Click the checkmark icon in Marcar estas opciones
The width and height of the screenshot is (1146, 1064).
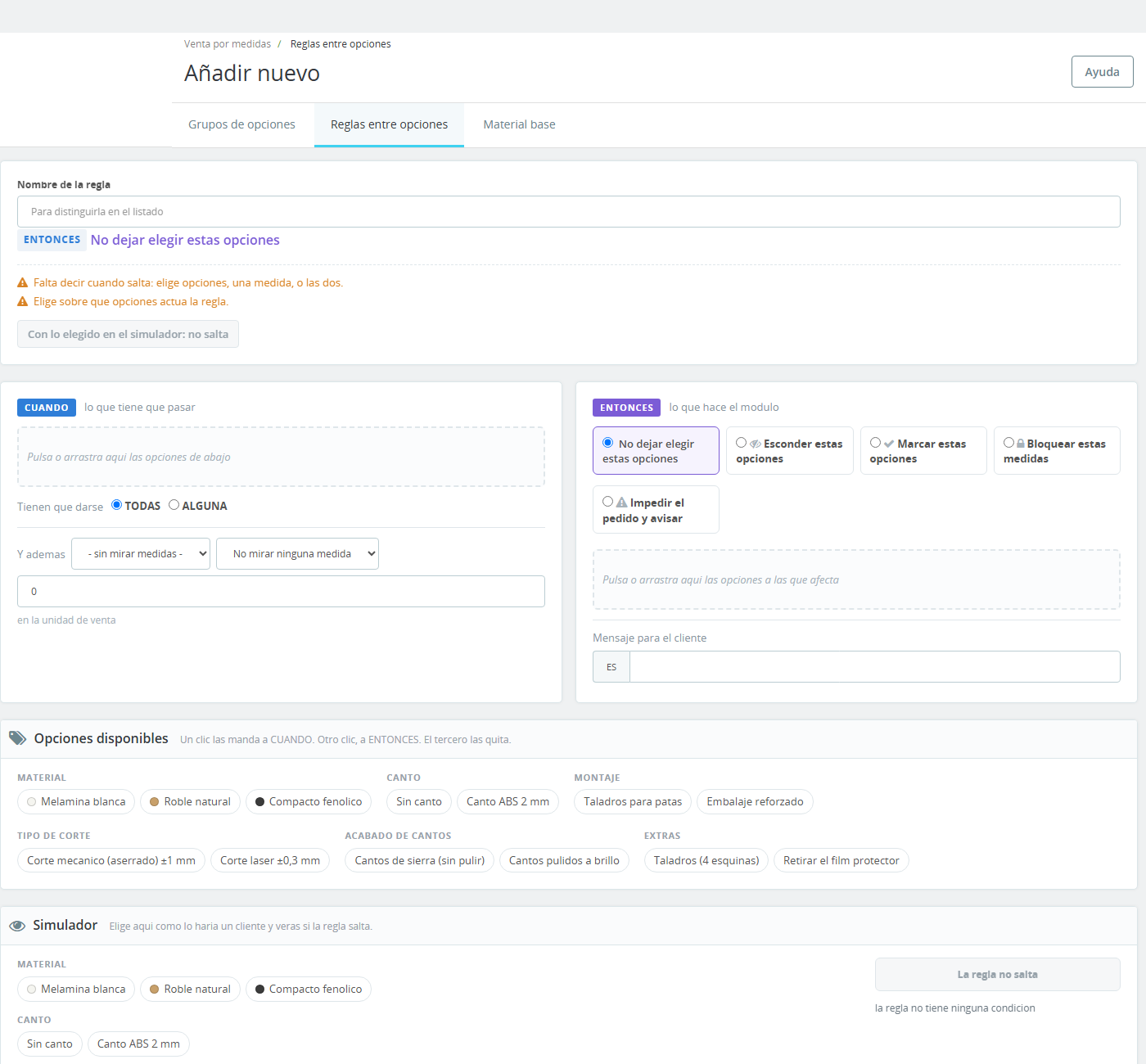click(x=889, y=444)
